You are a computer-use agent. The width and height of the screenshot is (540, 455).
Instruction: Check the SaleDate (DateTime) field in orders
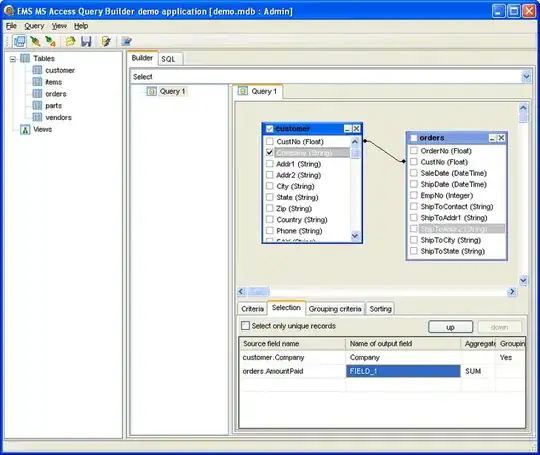coord(414,173)
